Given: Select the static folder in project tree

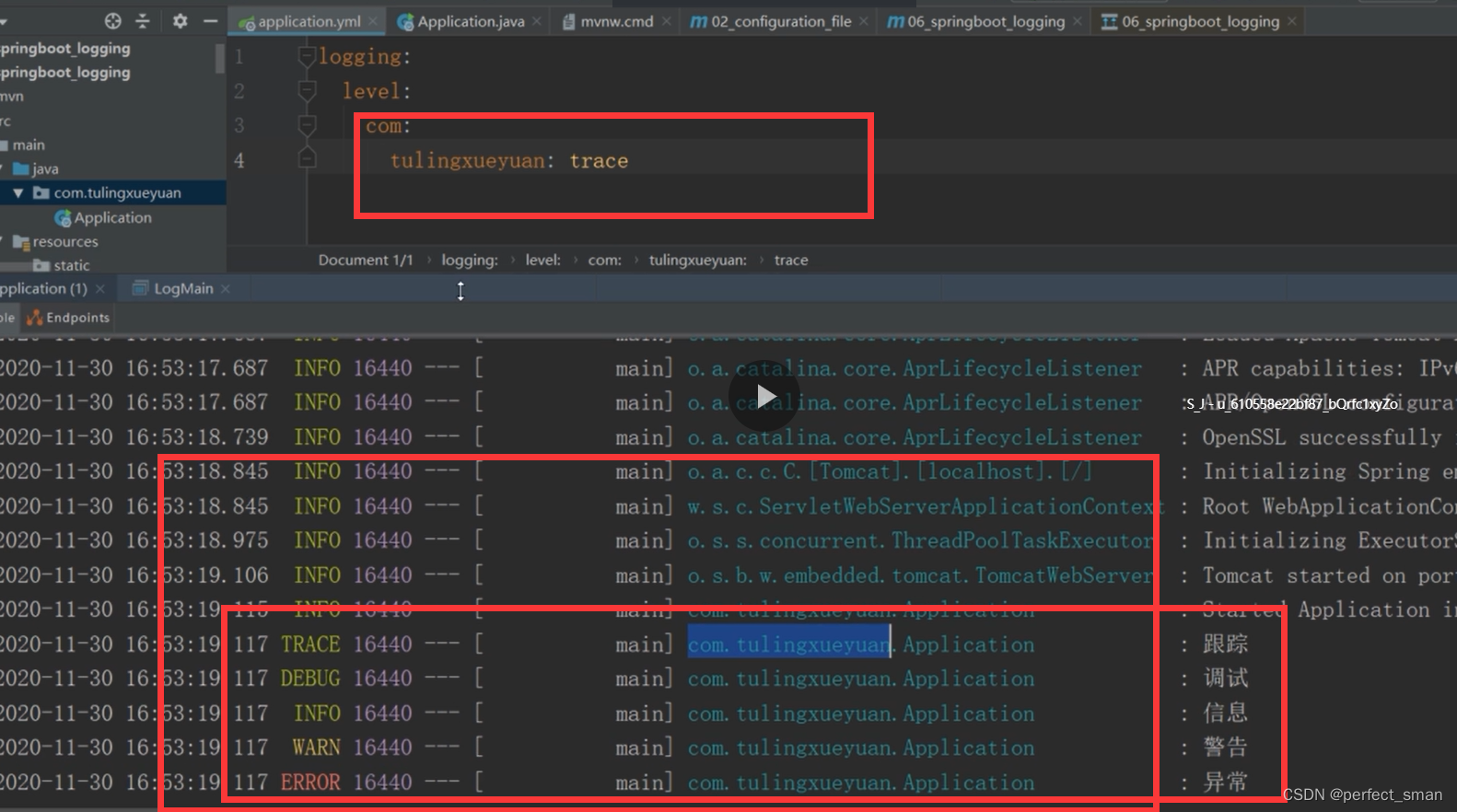Looking at the screenshot, I should [72, 266].
